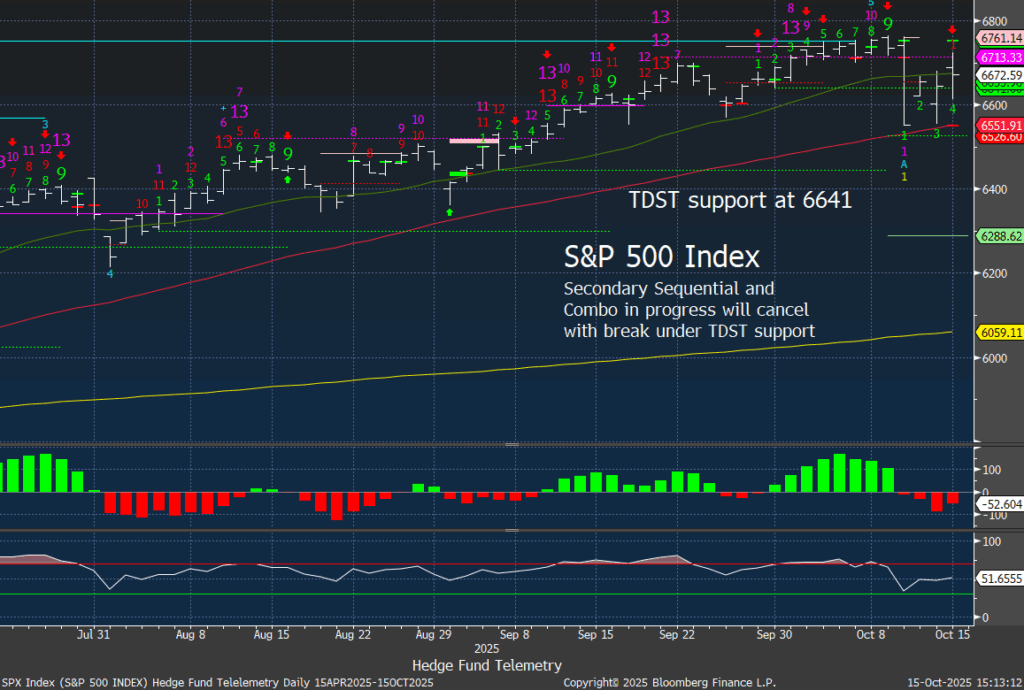The width and height of the screenshot is (1024, 690).
Task: Click the magenta 6713.33 price label
Action: tap(1000, 58)
